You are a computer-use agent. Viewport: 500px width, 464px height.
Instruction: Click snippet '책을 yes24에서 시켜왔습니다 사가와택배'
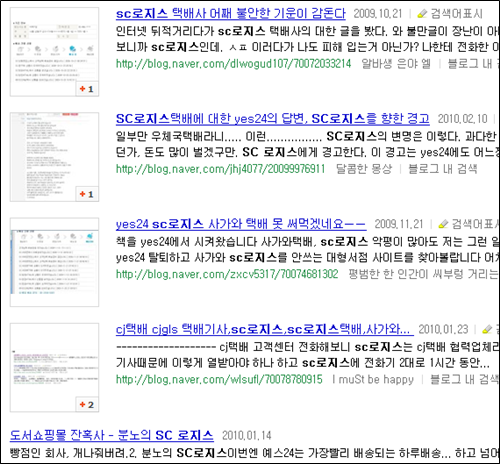[x=215, y=241]
